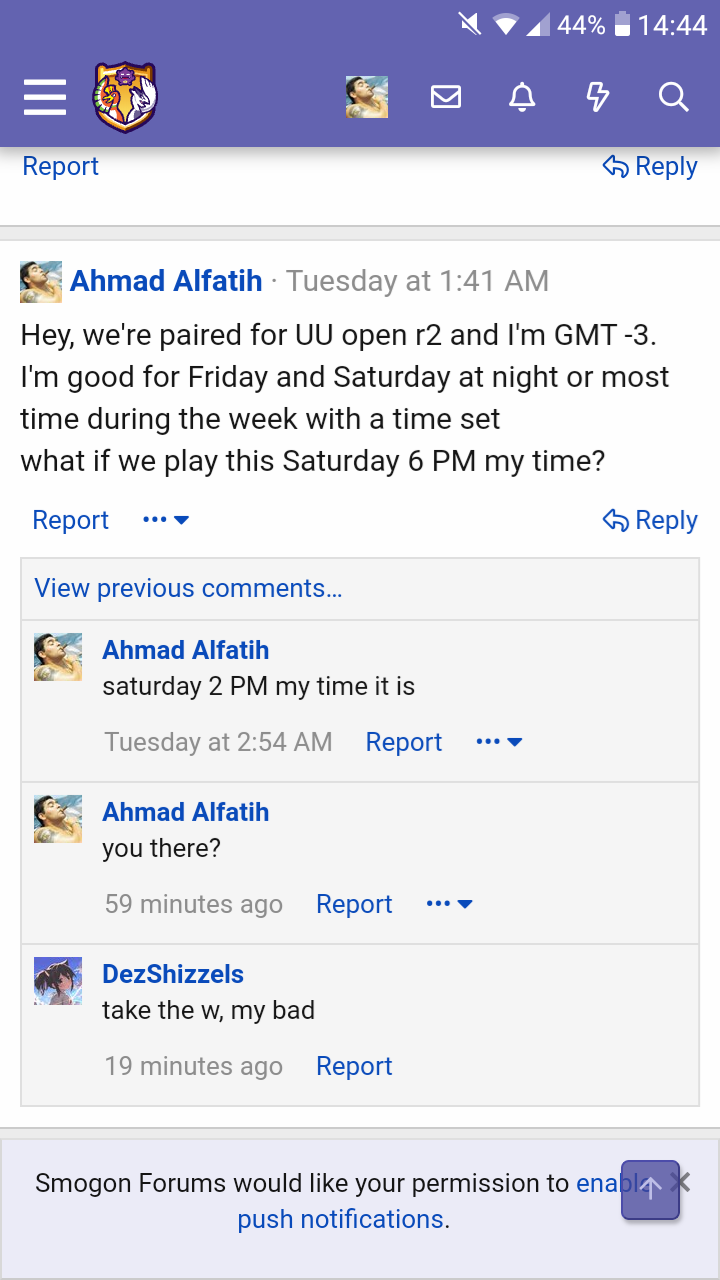Tap the scroll-to-top arrow button
The height and width of the screenshot is (1280, 720).
pos(650,1189)
